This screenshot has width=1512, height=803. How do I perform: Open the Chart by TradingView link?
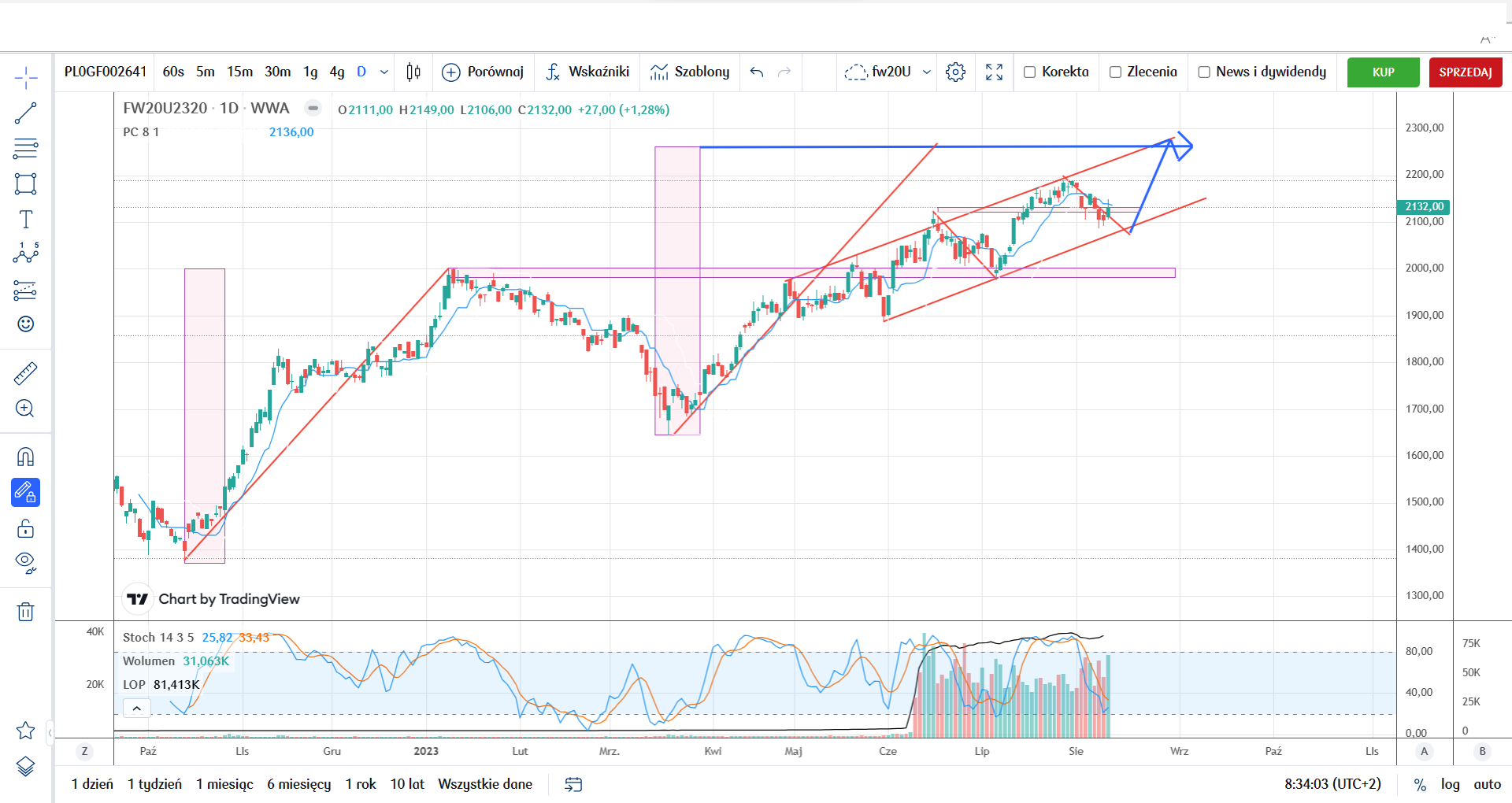point(213,599)
